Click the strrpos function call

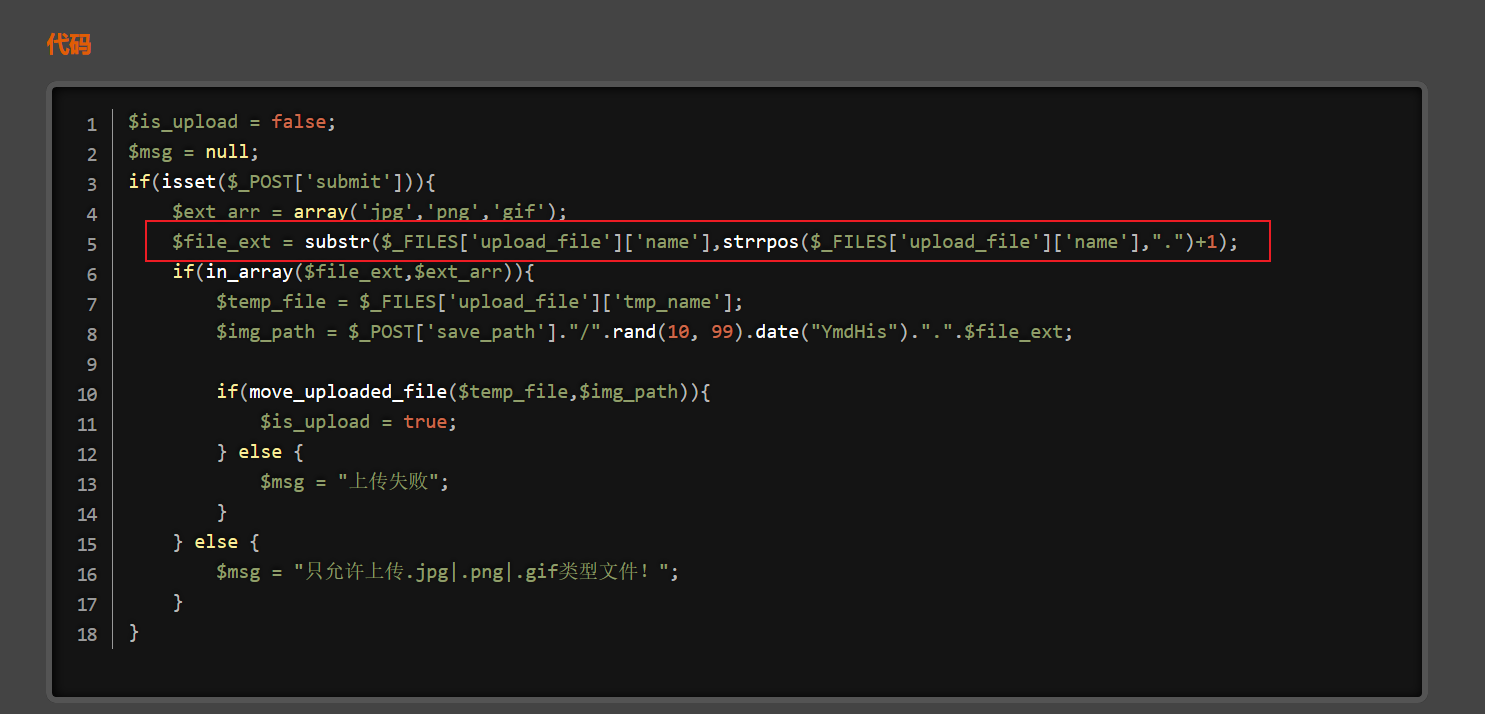(x=969, y=242)
